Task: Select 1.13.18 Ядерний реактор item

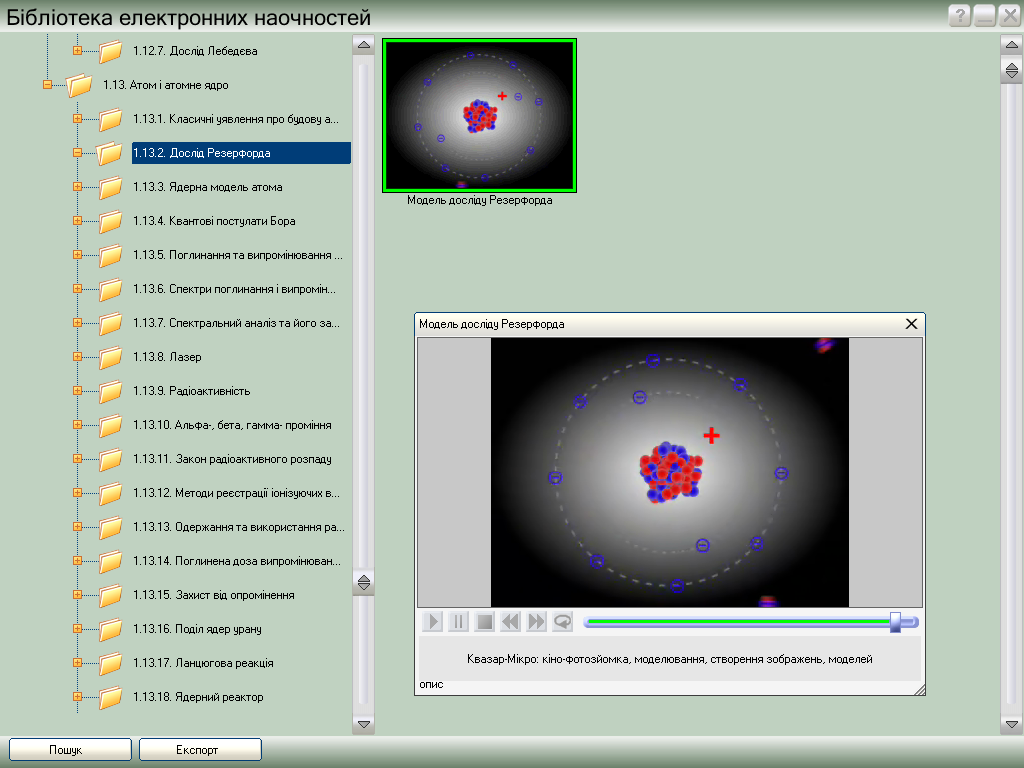Action: 199,697
